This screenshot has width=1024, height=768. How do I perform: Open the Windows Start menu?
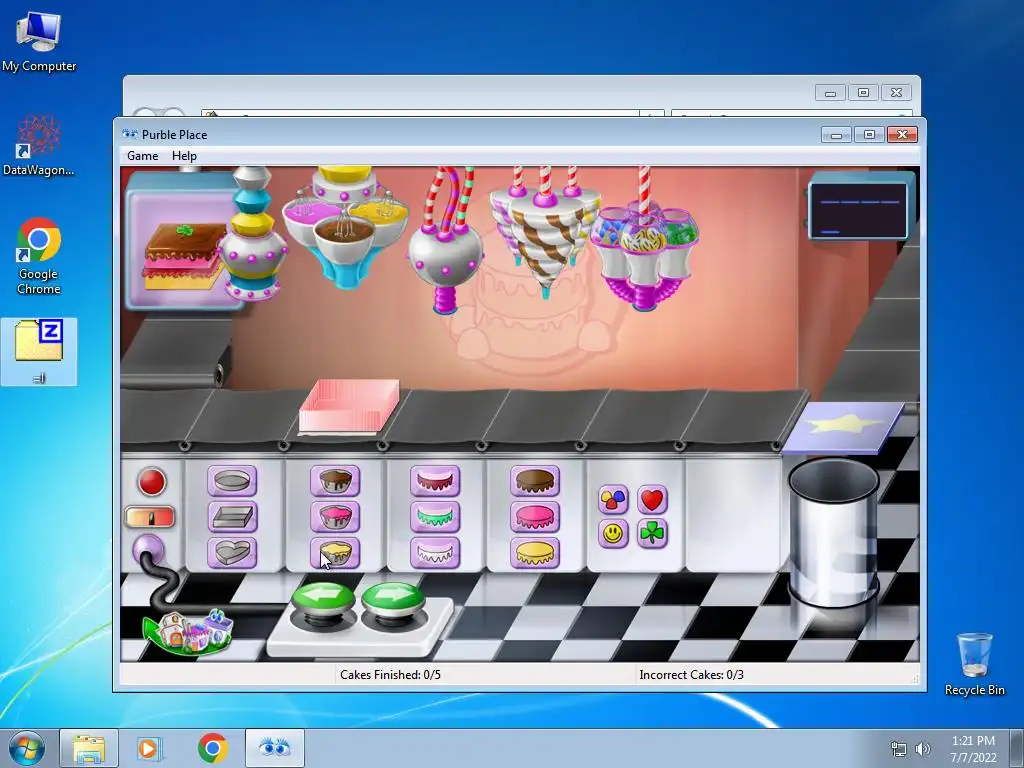click(27, 748)
